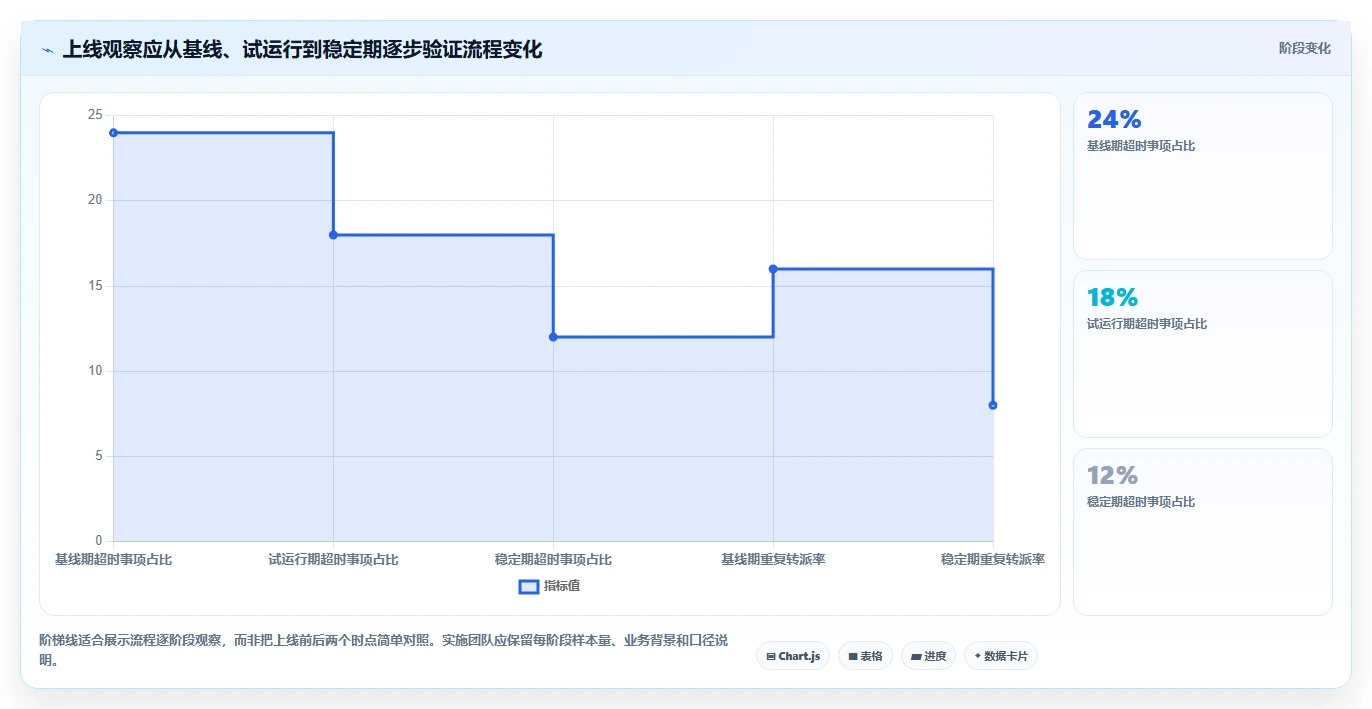Toggle the 指标值 legend swatch

pyautogui.click(x=529, y=586)
